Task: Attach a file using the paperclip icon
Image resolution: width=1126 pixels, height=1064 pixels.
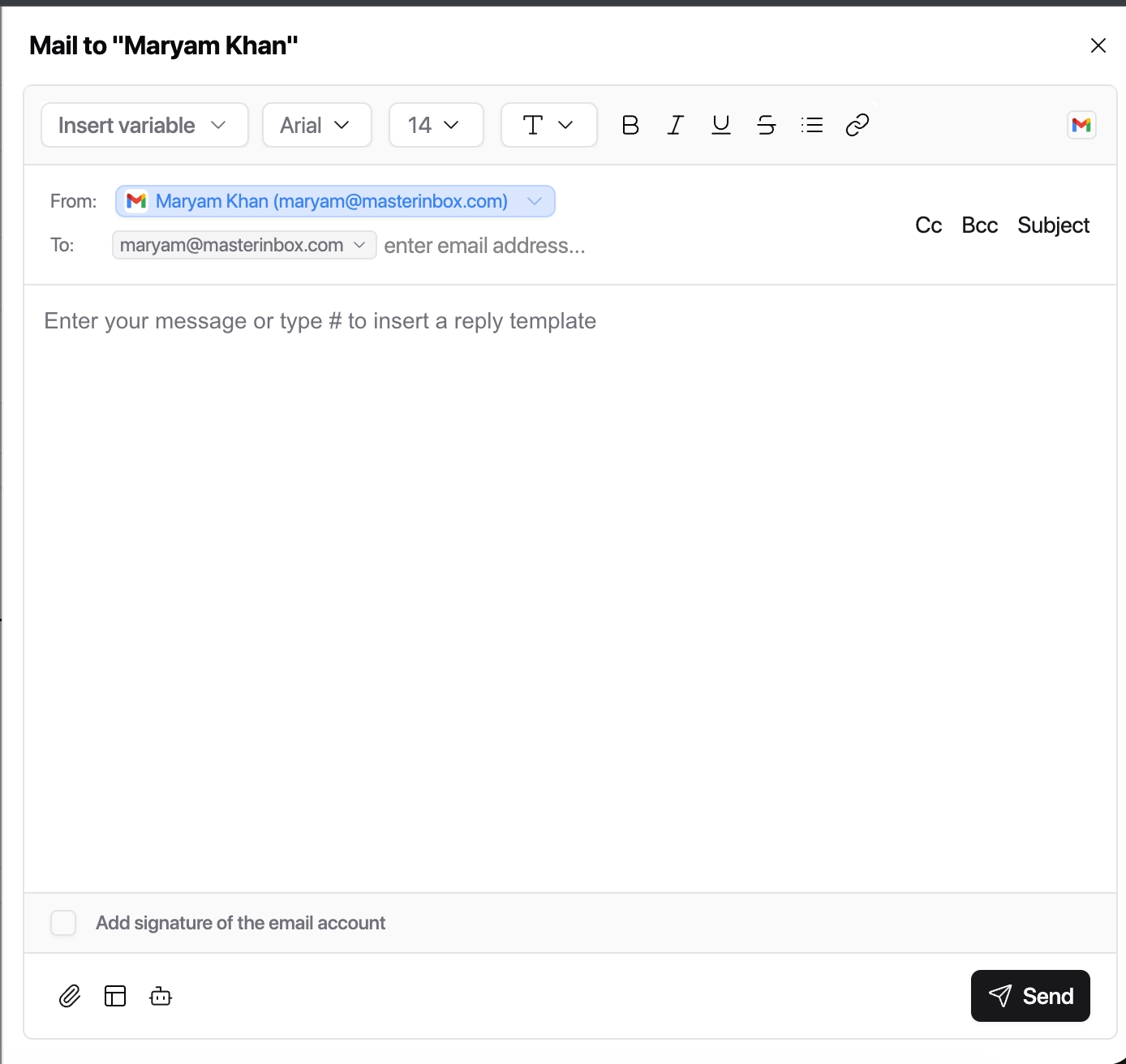Action: pyautogui.click(x=70, y=996)
